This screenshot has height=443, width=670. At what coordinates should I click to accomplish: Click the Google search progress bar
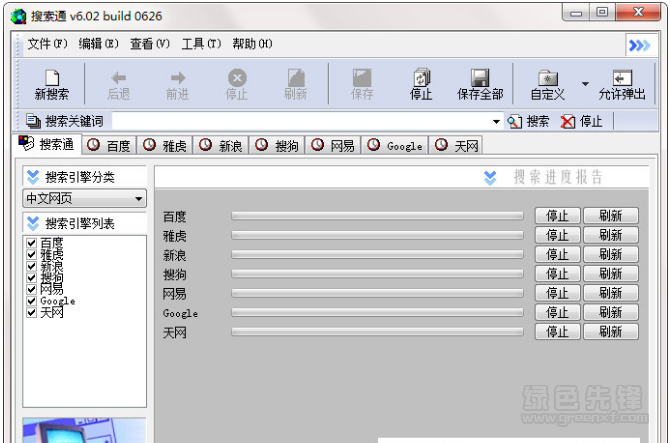(x=377, y=312)
